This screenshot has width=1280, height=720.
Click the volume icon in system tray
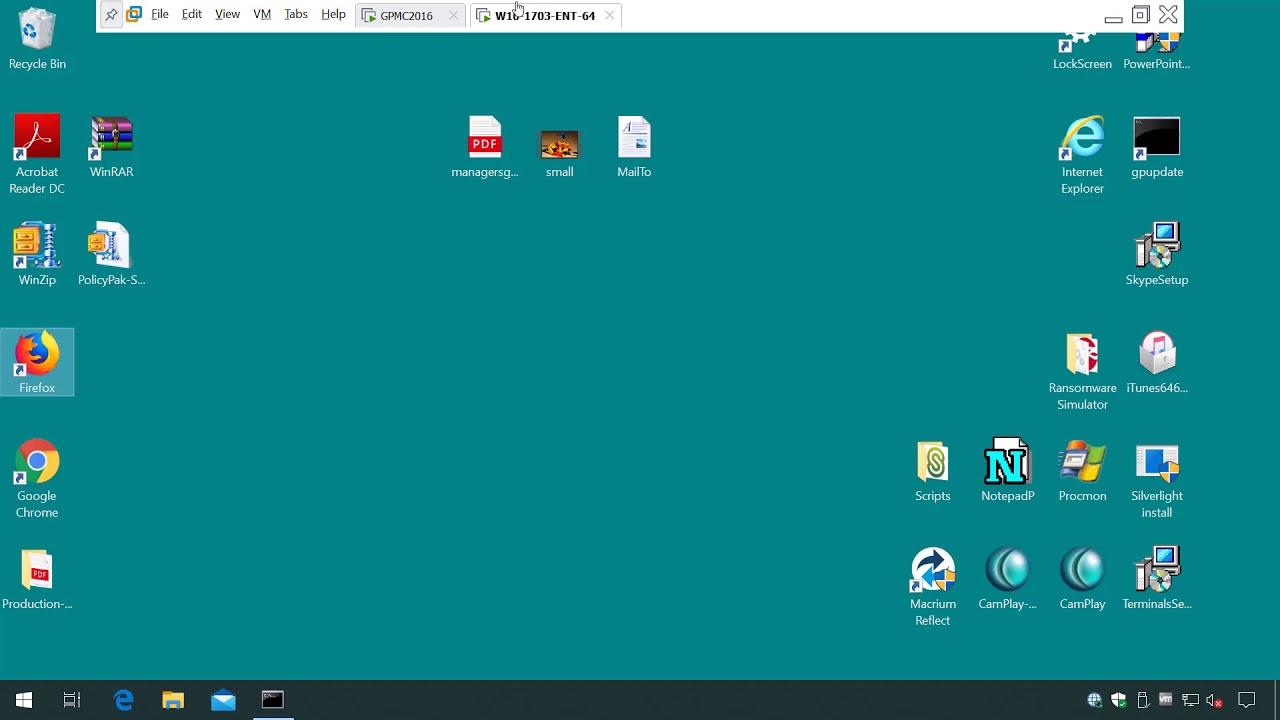[x=1214, y=700]
